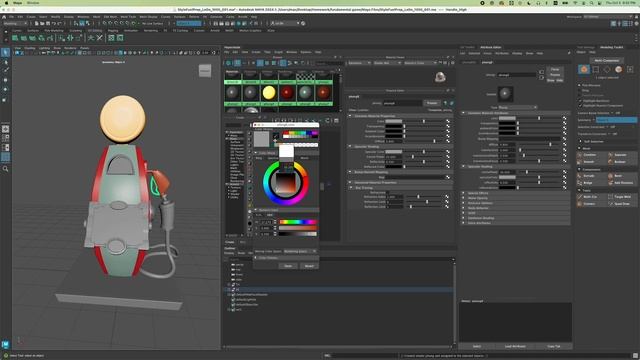Choose the Lasso selection tool
The width and height of the screenshot is (640, 360).
pos(5,62)
